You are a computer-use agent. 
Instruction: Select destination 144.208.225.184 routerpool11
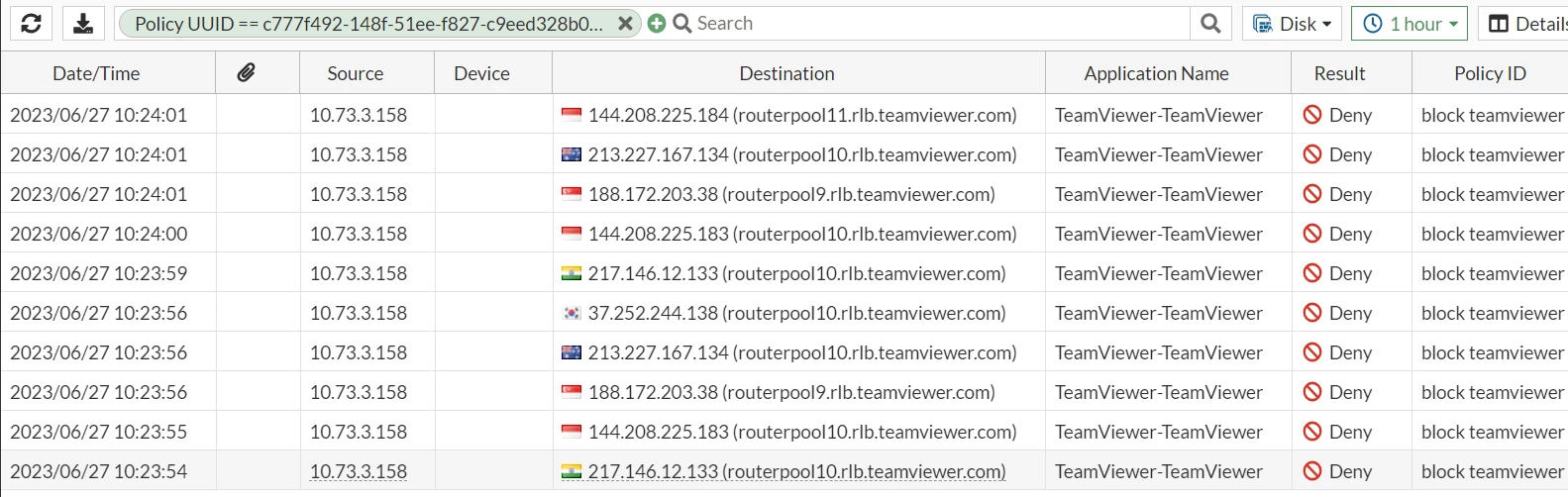[x=802, y=115]
